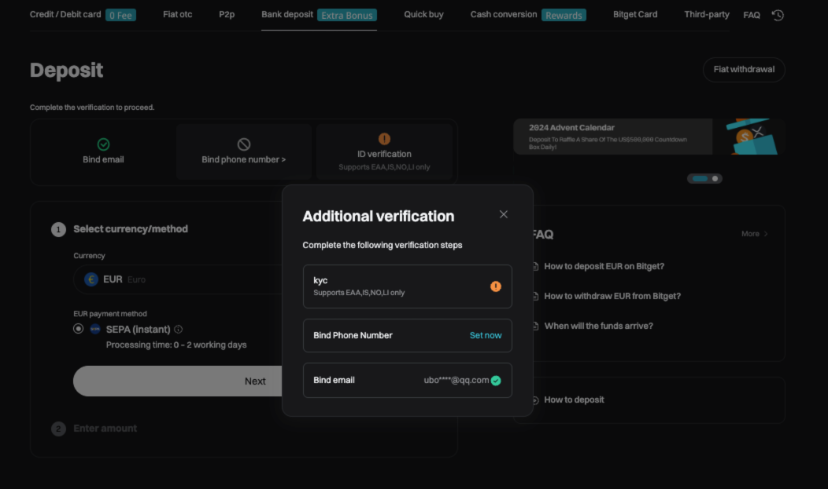Click the SEPA info tooltip icon

(179, 329)
